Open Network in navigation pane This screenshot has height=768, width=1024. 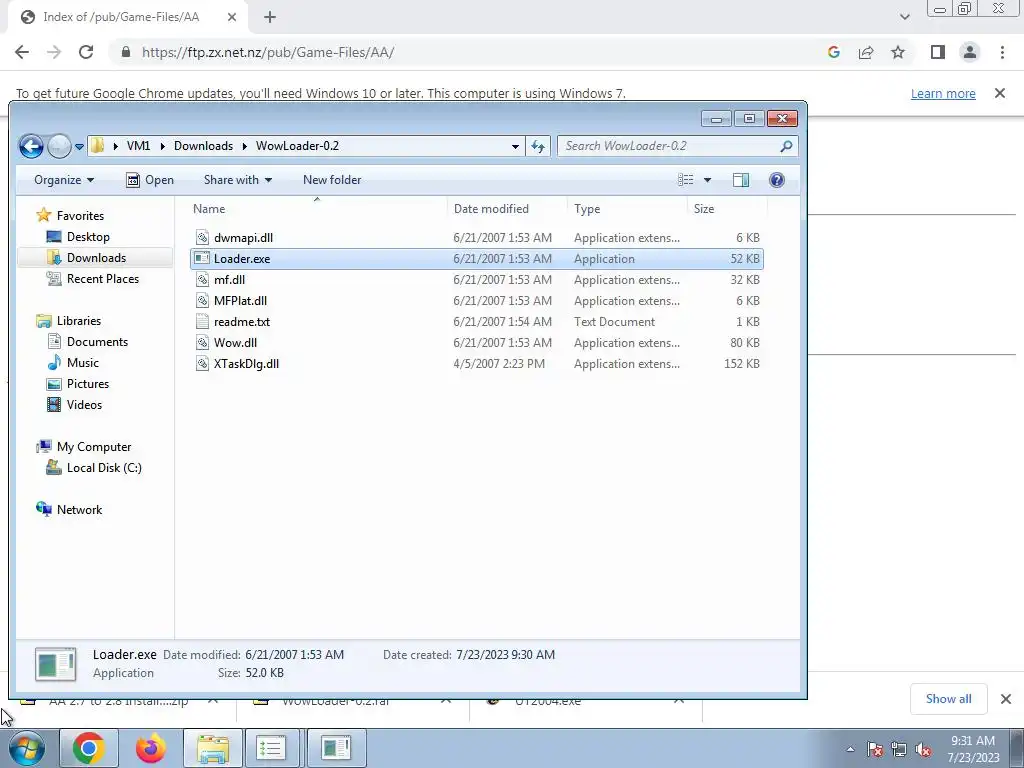(x=69, y=509)
